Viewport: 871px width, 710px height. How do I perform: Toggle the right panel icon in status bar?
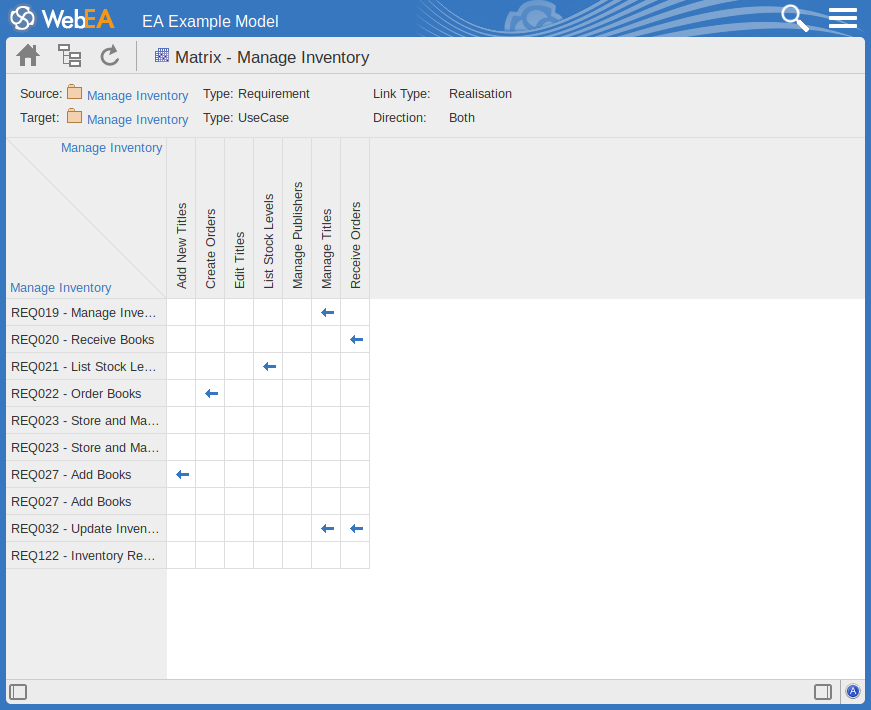pyautogui.click(x=823, y=692)
